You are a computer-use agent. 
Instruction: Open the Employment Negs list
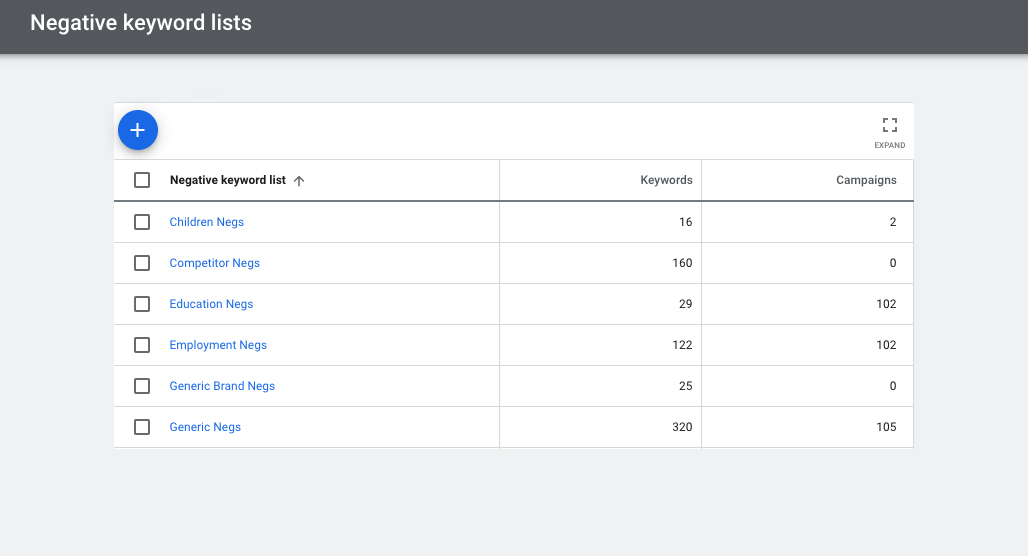click(x=218, y=345)
